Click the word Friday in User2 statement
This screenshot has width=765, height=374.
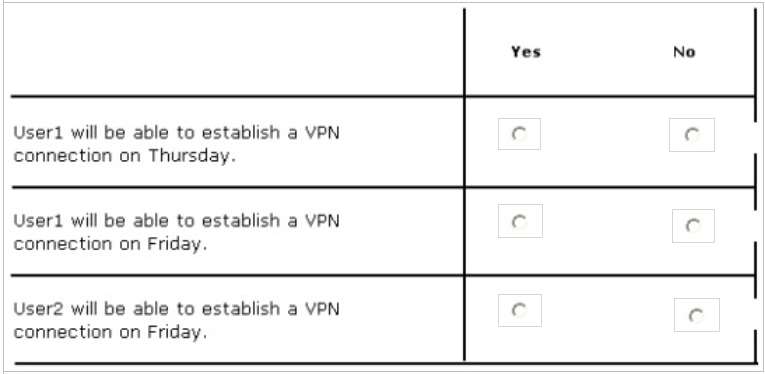[175, 332]
